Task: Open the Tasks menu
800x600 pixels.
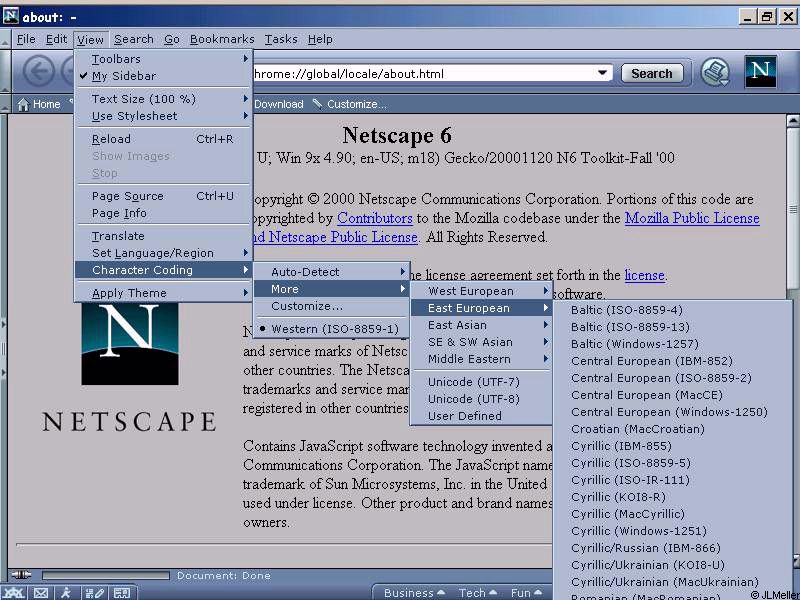Action: pyautogui.click(x=281, y=39)
